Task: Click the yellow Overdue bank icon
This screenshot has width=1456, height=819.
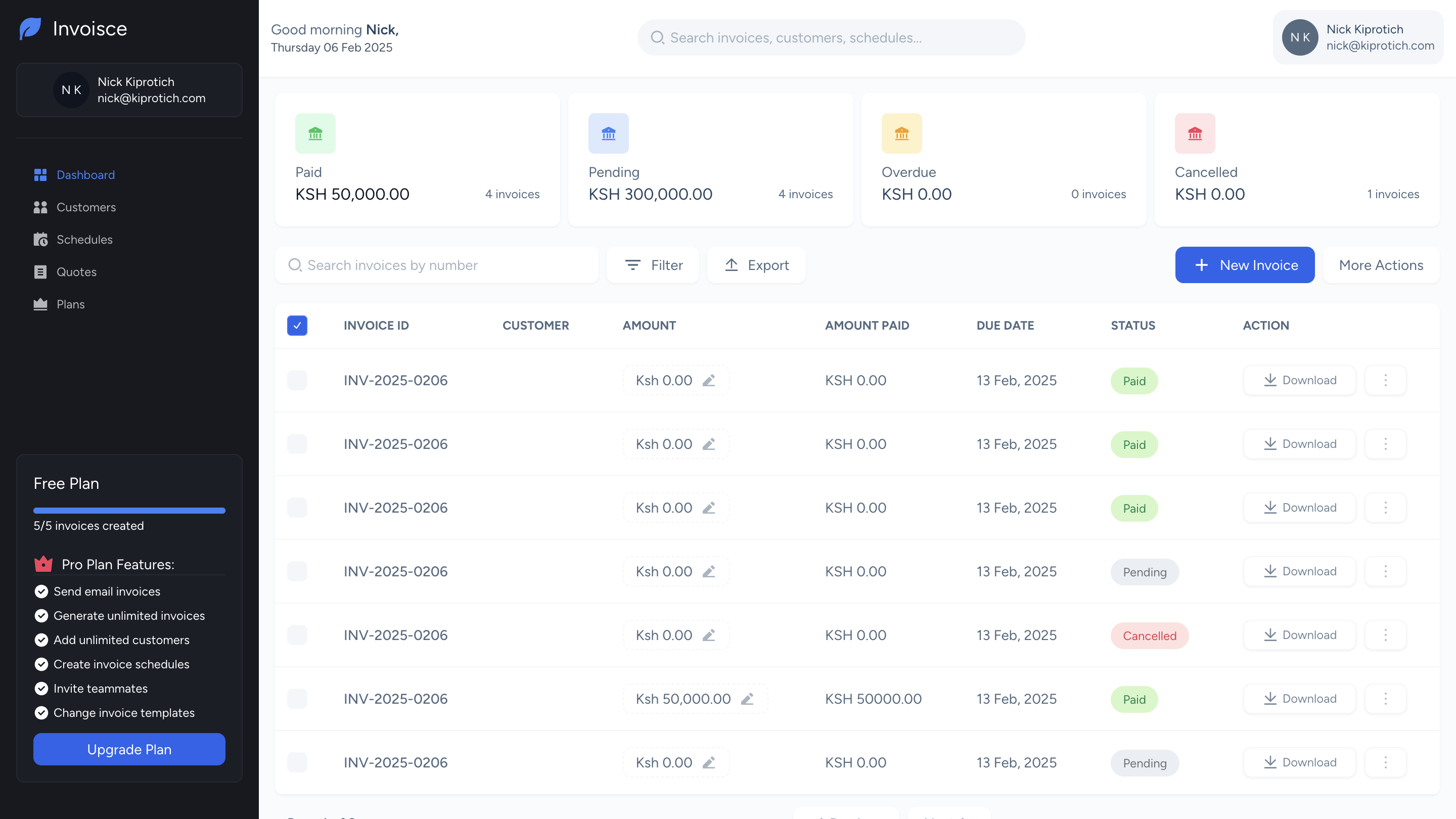Action: point(901,133)
